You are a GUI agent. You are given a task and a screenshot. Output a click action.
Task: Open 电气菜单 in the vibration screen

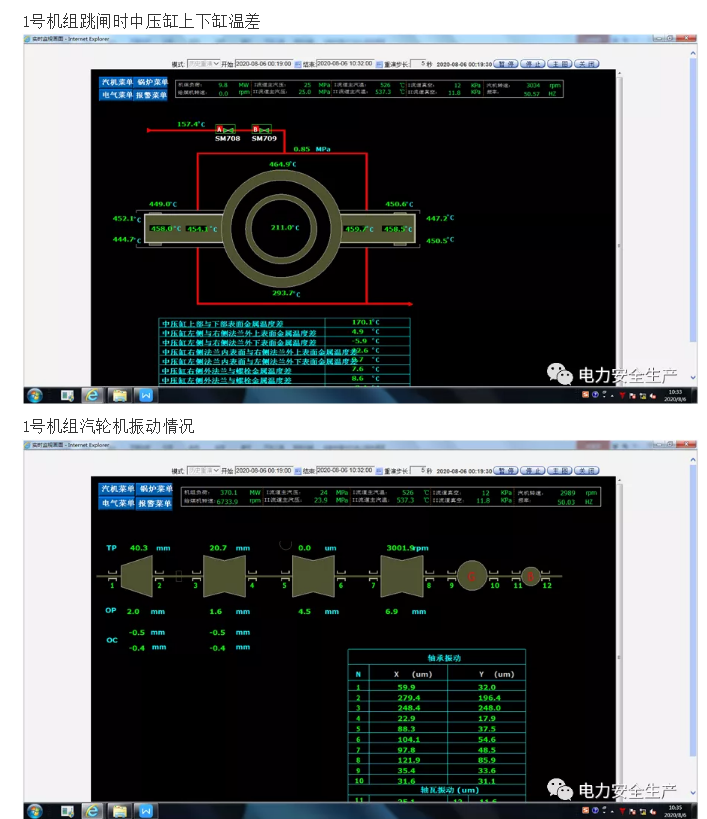click(x=117, y=503)
